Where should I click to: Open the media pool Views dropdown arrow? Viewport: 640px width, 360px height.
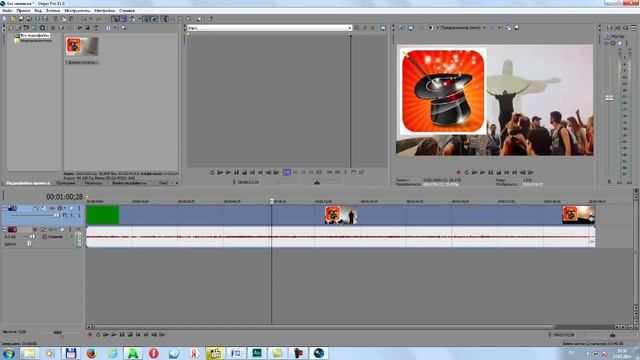(115, 28)
